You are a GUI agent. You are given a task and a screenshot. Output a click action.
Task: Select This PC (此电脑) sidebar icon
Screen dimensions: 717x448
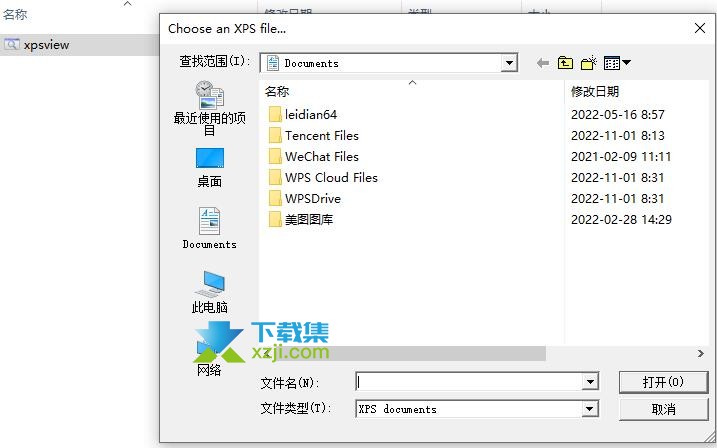pos(209,292)
